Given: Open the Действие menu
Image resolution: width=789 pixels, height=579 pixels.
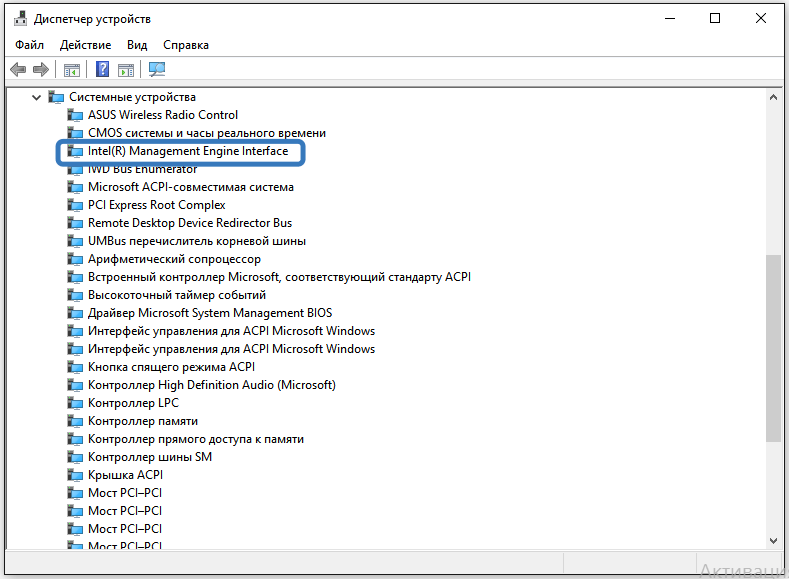Looking at the screenshot, I should pyautogui.click(x=86, y=45).
